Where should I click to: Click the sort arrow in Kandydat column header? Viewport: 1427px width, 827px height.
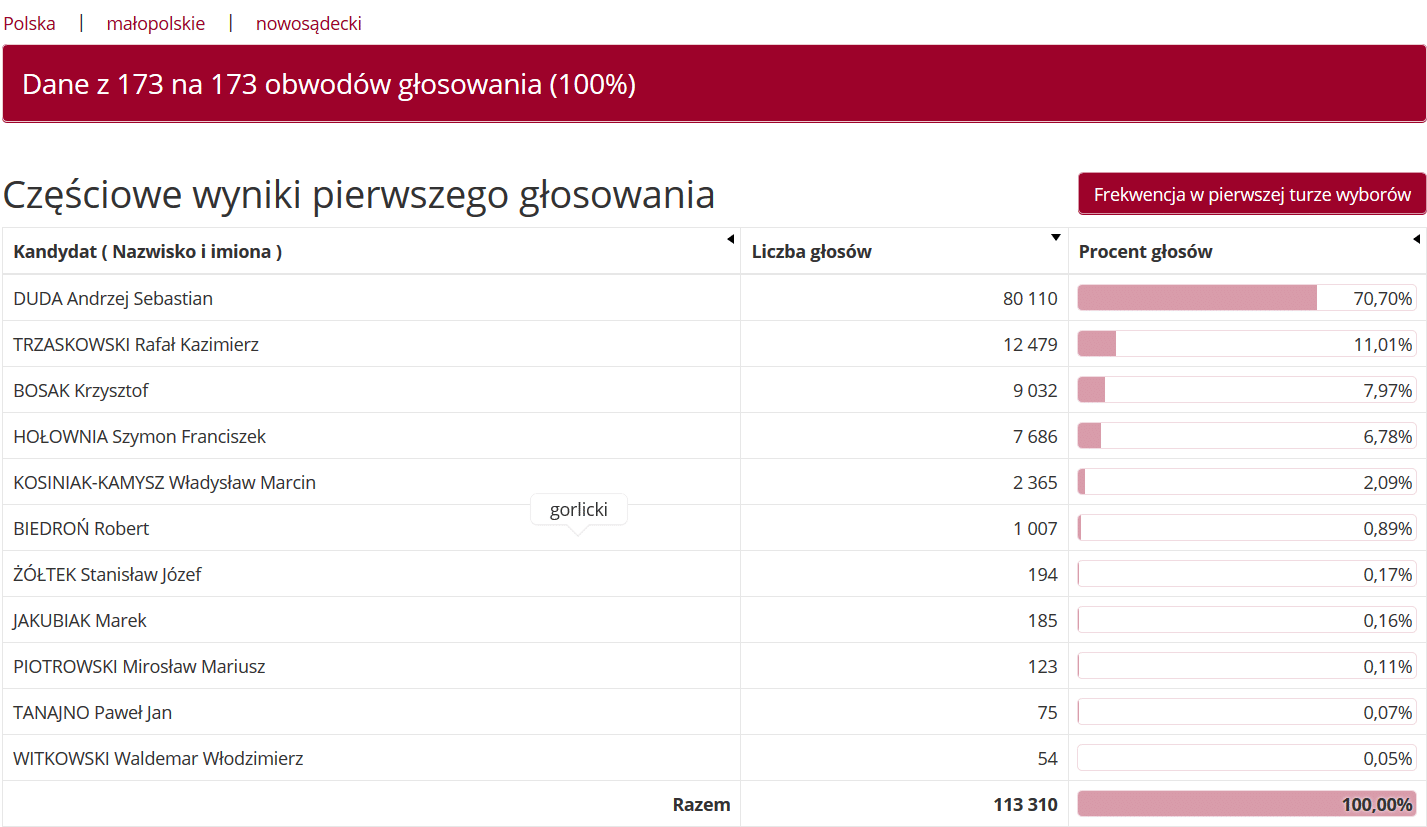tap(730, 238)
